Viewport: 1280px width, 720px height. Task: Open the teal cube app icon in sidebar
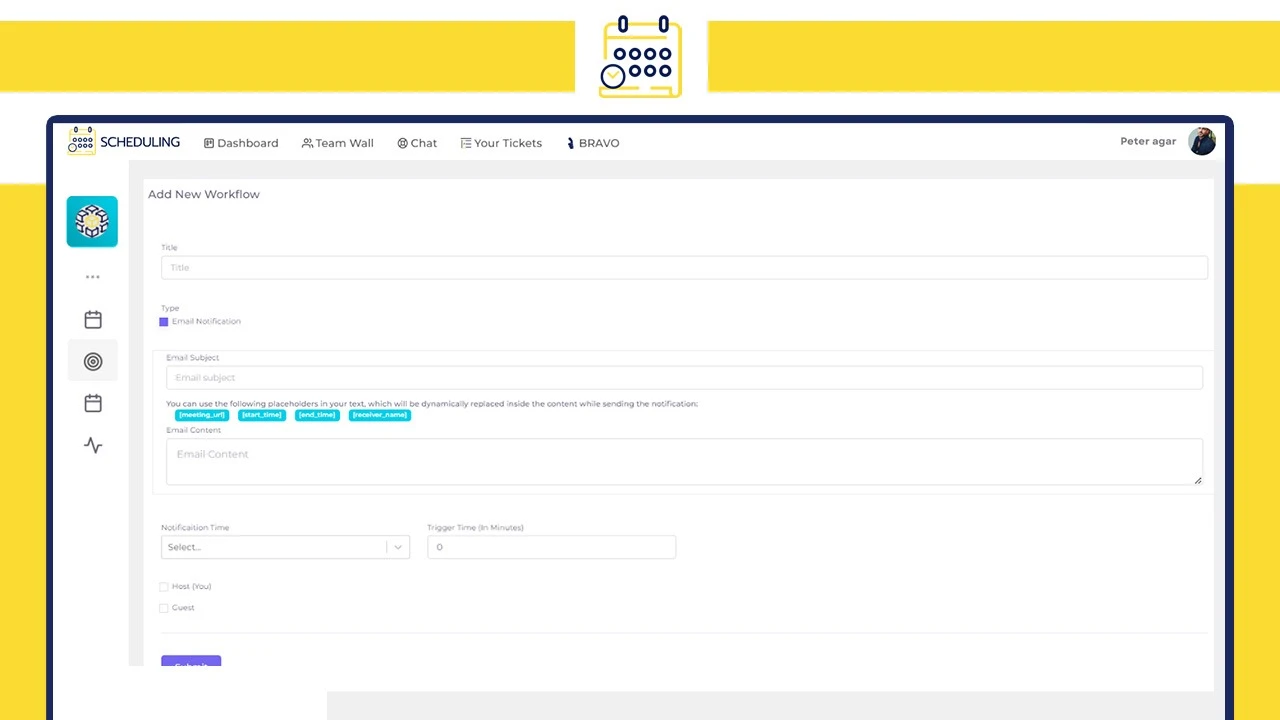92,221
